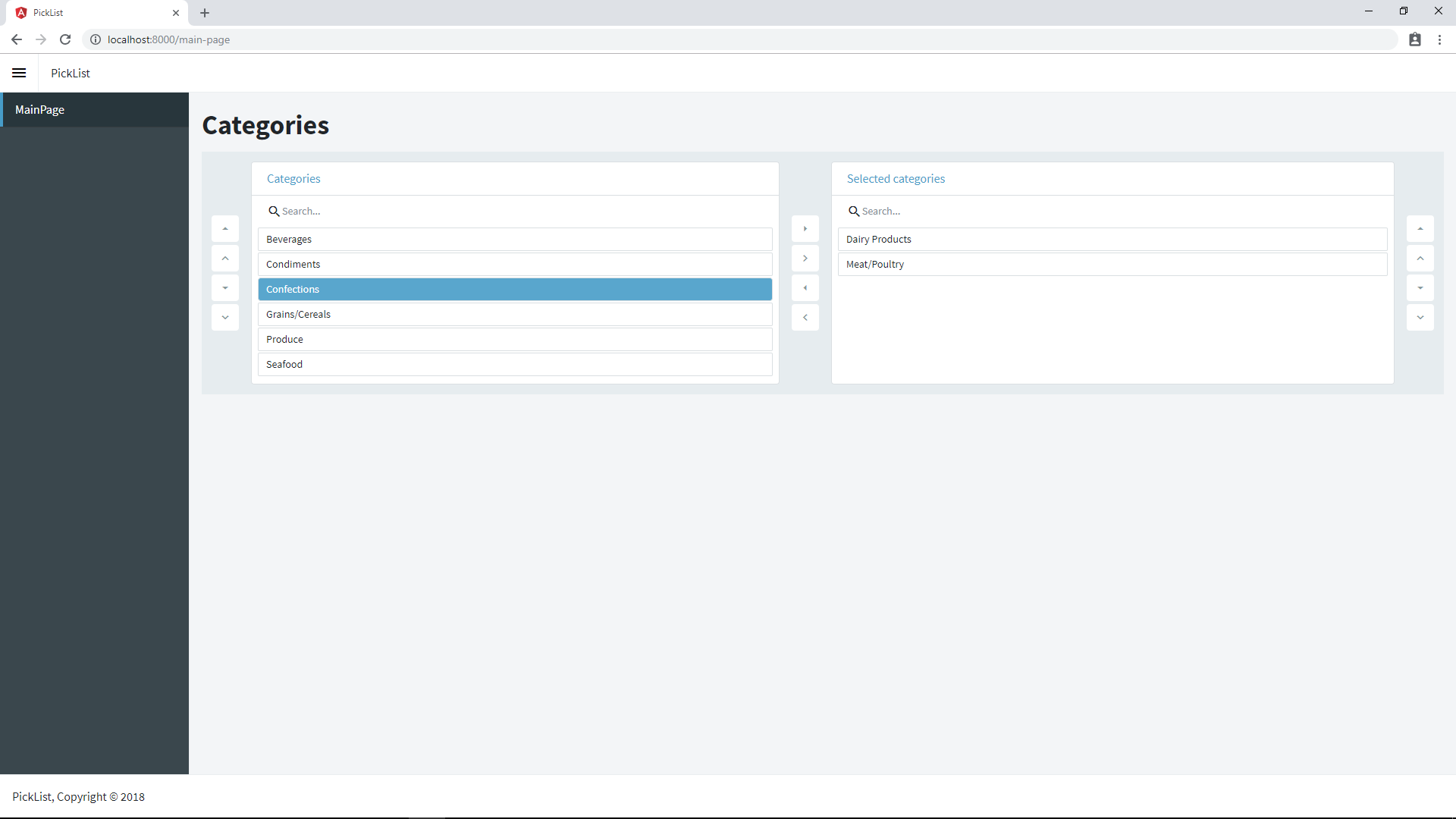Close the PickList browser tab
The width and height of the screenshot is (1456, 819).
[x=176, y=13]
